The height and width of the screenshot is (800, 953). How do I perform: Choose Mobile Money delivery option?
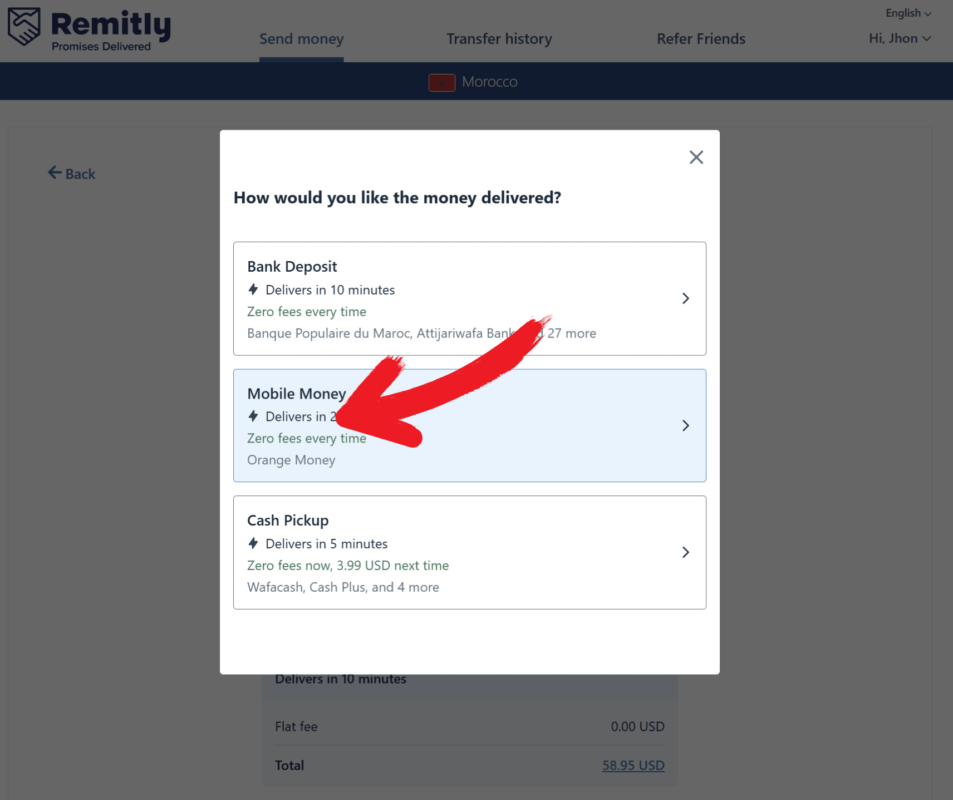[470, 426]
